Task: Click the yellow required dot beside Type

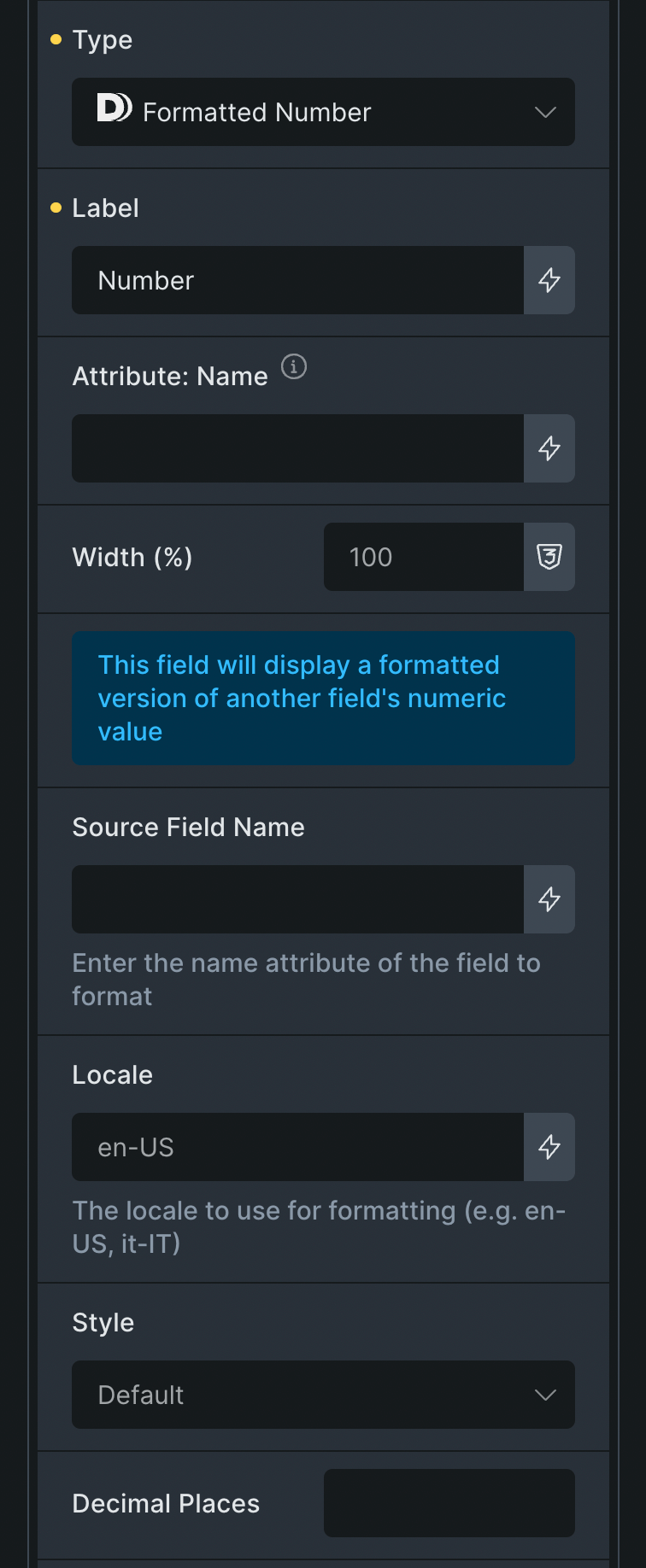Action: click(x=56, y=39)
